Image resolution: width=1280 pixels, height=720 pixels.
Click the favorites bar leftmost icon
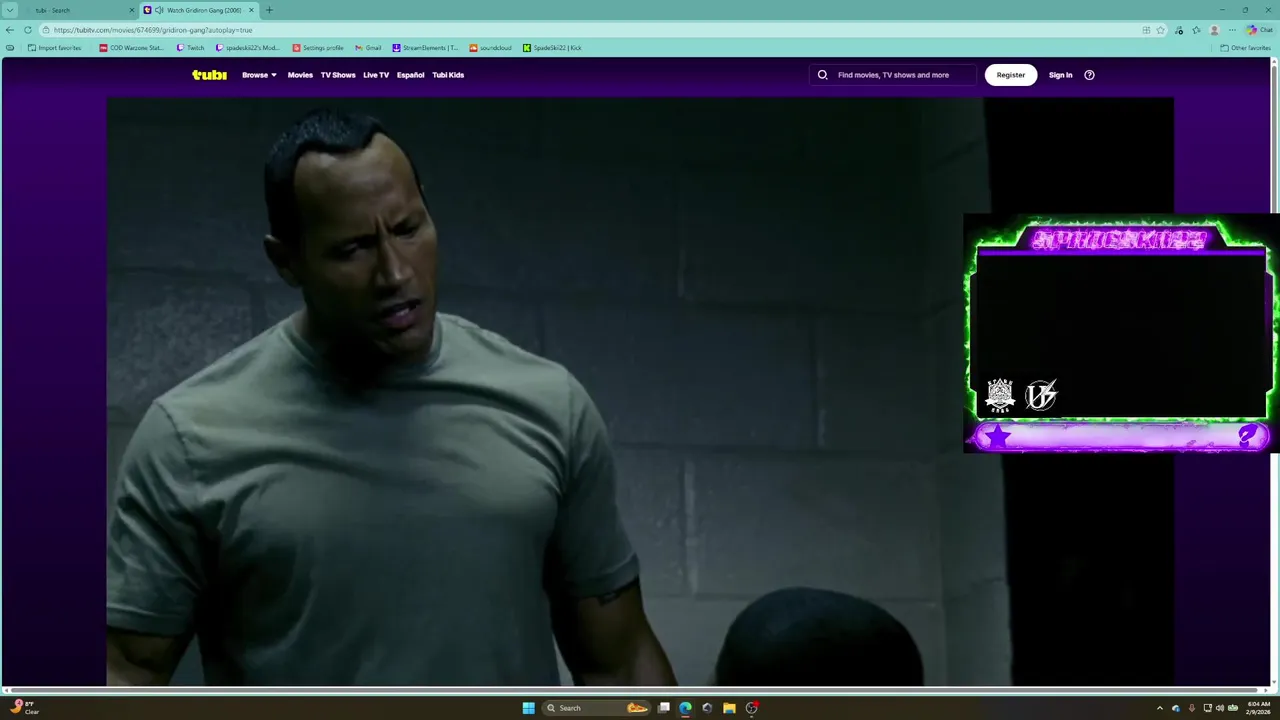point(10,48)
